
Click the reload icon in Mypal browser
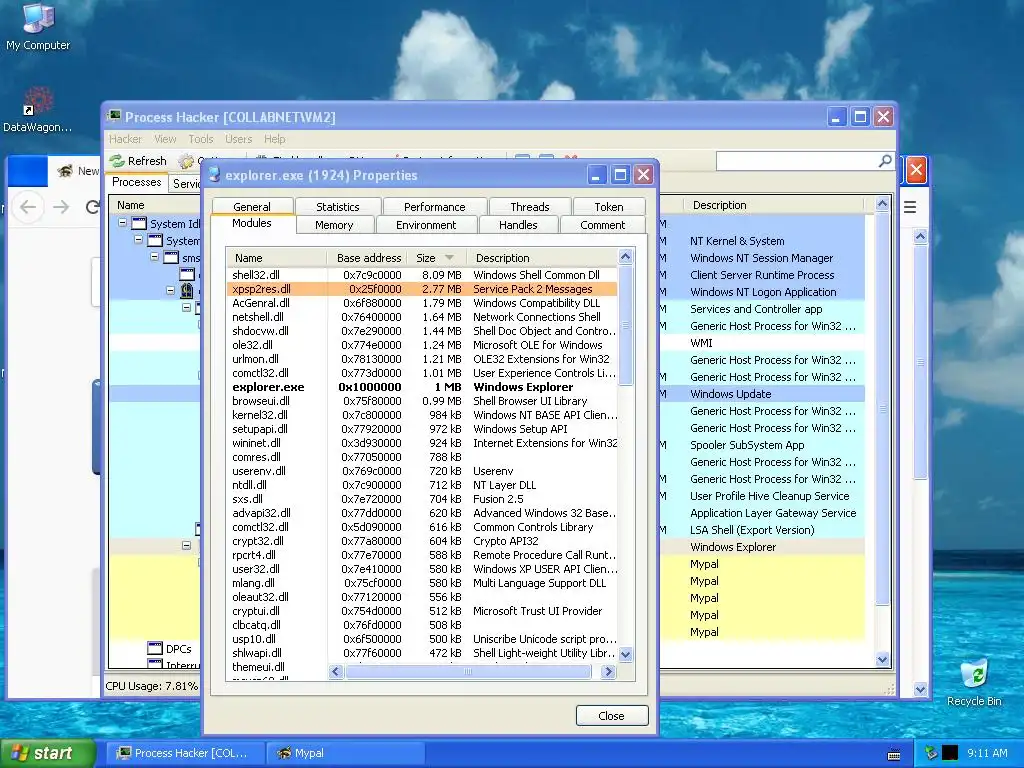pyautogui.click(x=93, y=207)
